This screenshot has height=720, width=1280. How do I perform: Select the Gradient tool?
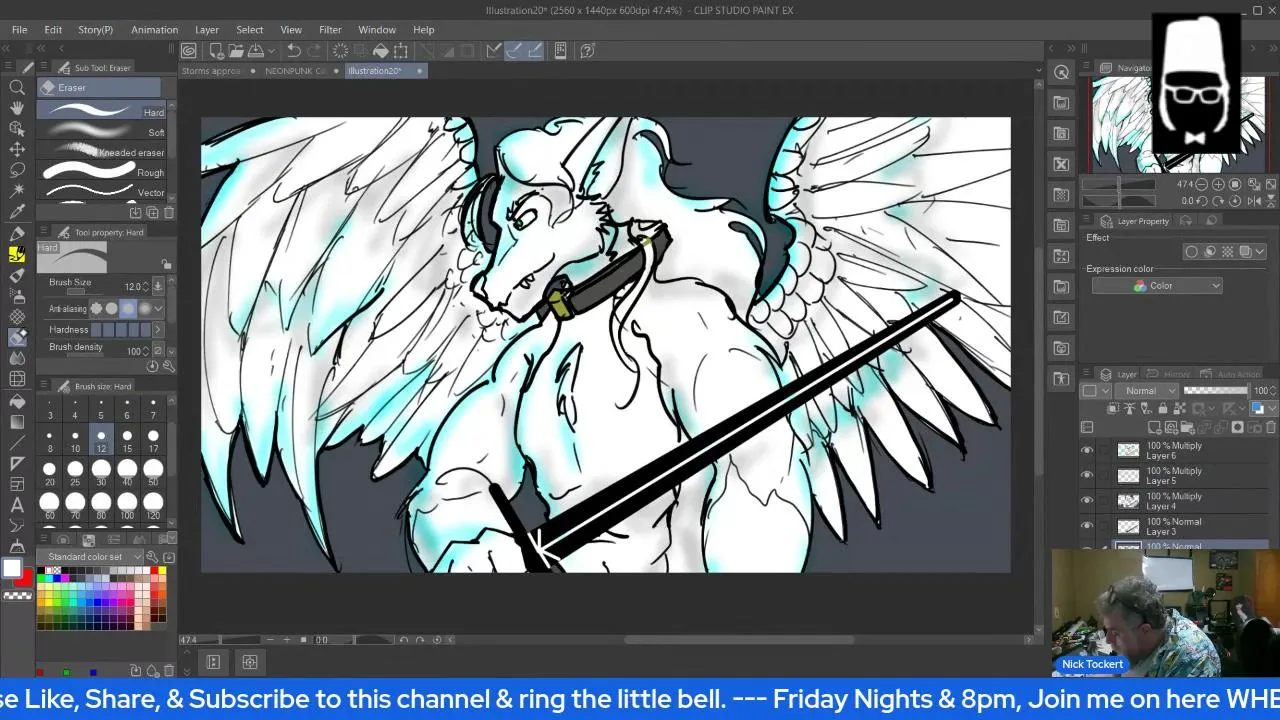tap(17, 421)
